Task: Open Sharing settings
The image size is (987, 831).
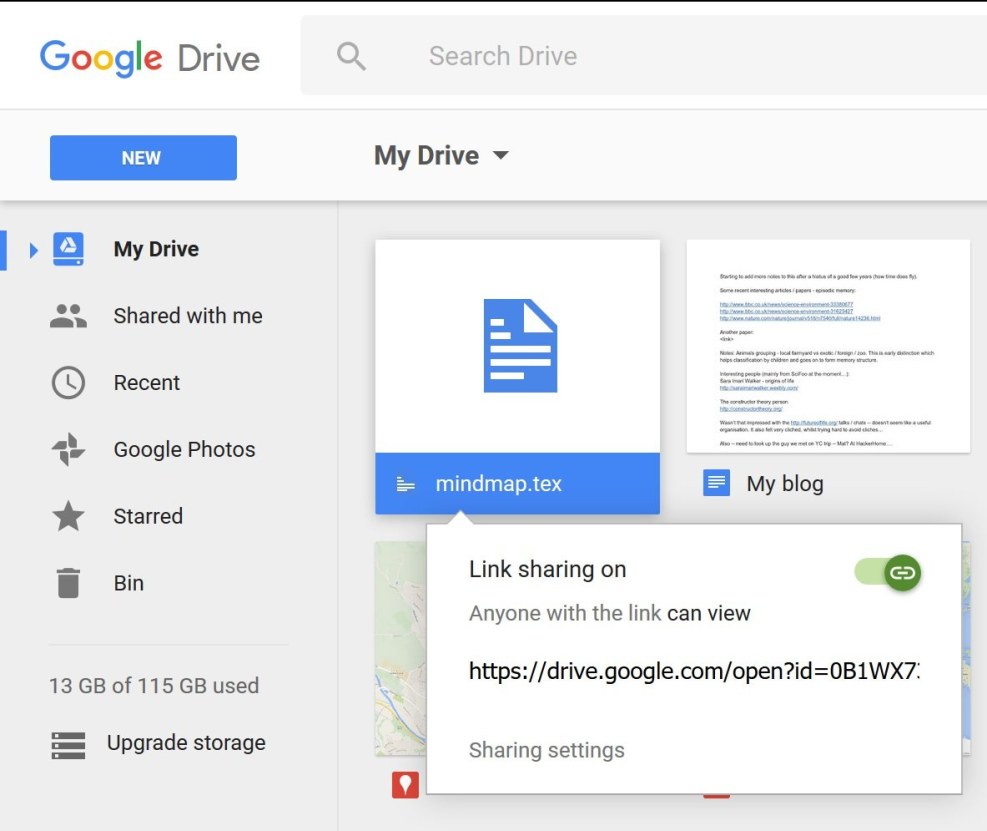Action: pos(546,750)
